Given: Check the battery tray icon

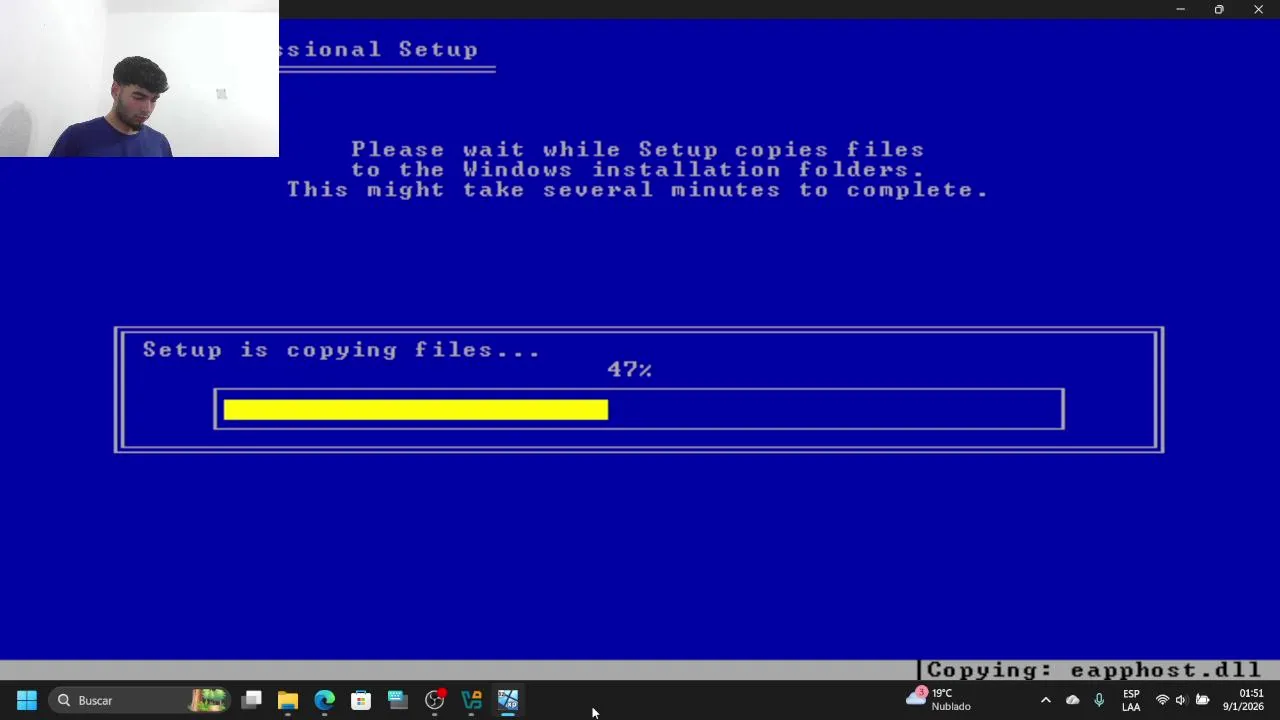Looking at the screenshot, I should point(1203,700).
